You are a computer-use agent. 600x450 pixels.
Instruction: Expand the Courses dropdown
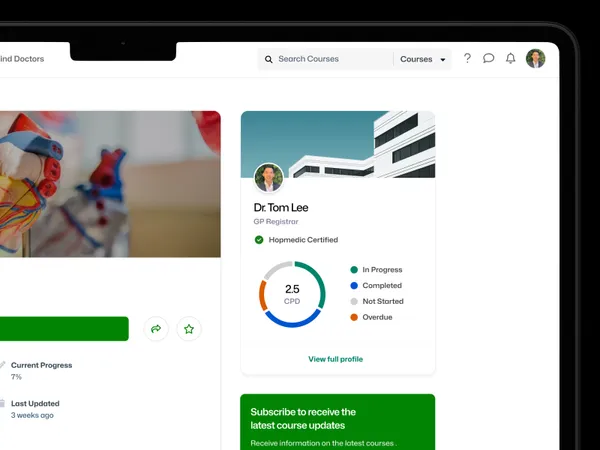click(422, 59)
